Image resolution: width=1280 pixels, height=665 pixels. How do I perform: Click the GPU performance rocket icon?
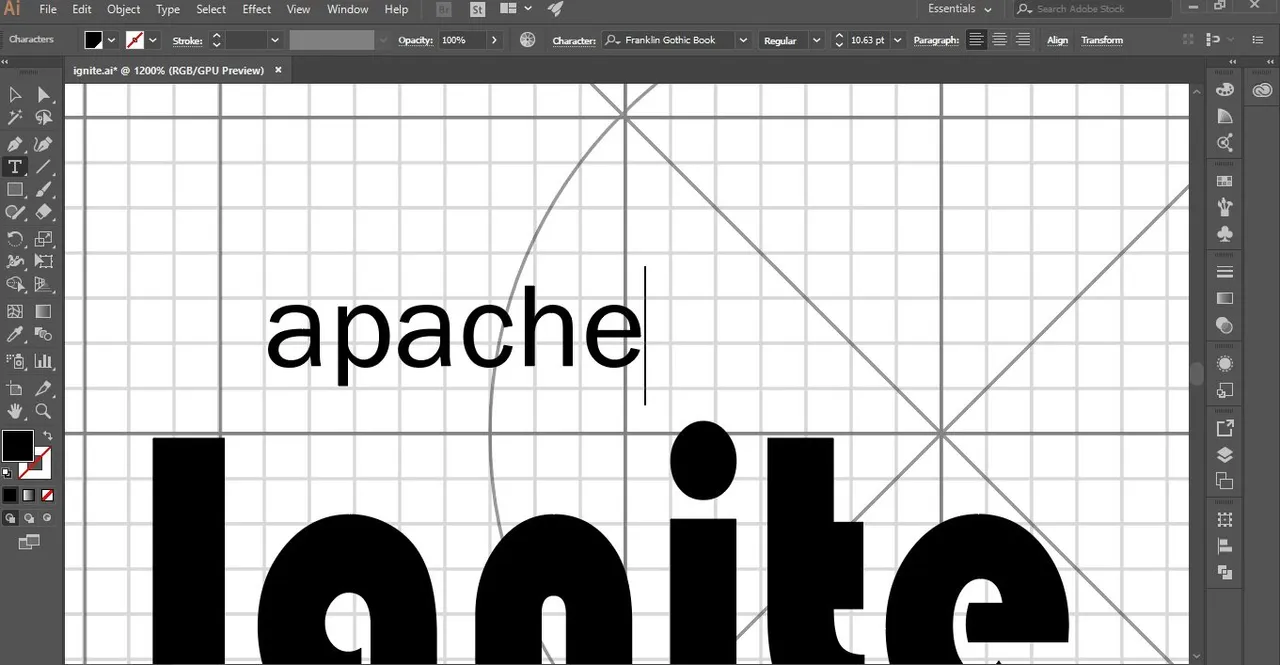pos(555,9)
